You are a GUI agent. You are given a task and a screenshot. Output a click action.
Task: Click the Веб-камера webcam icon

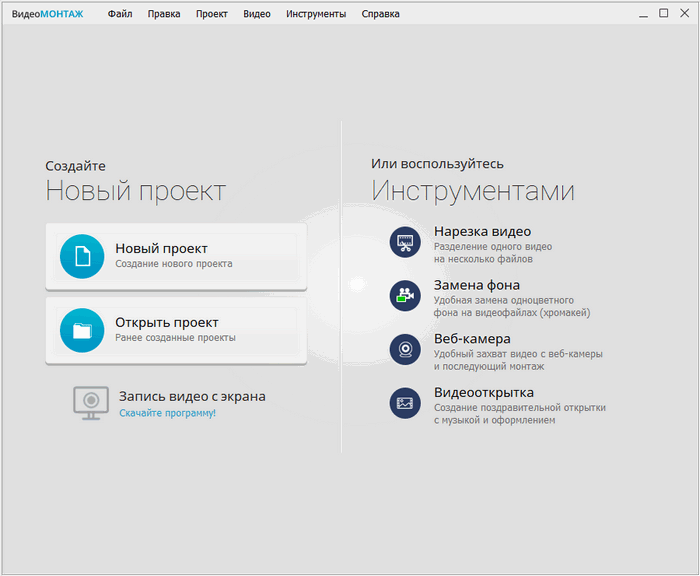(x=405, y=349)
